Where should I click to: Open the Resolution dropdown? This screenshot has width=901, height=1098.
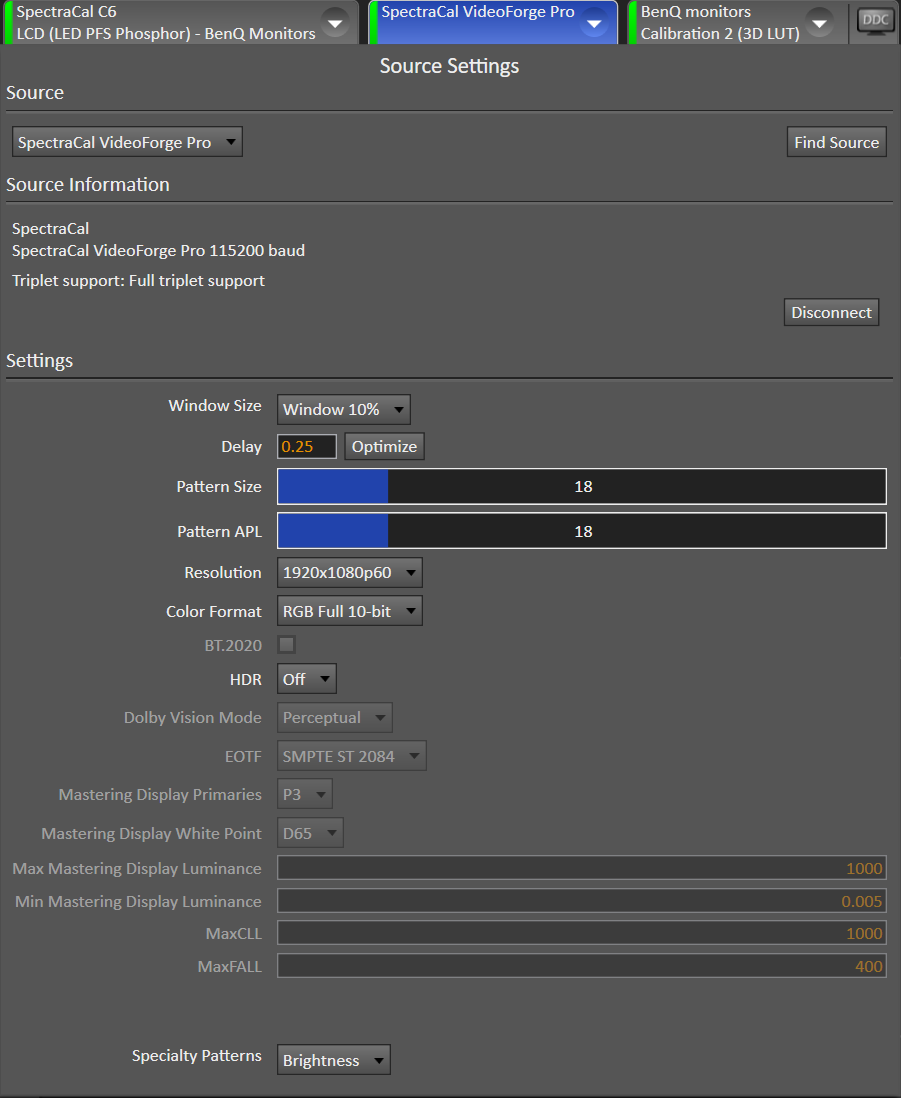point(349,573)
